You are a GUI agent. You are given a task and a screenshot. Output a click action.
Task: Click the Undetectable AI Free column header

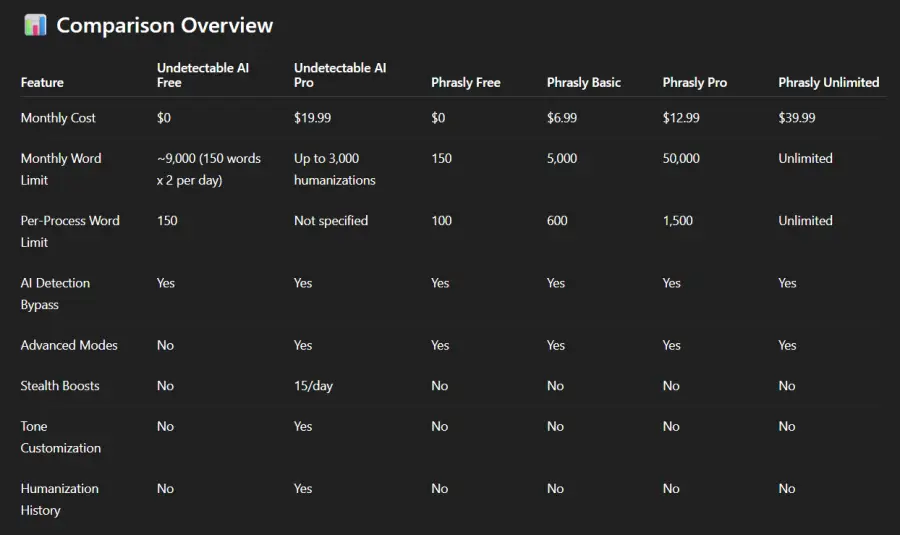(203, 75)
